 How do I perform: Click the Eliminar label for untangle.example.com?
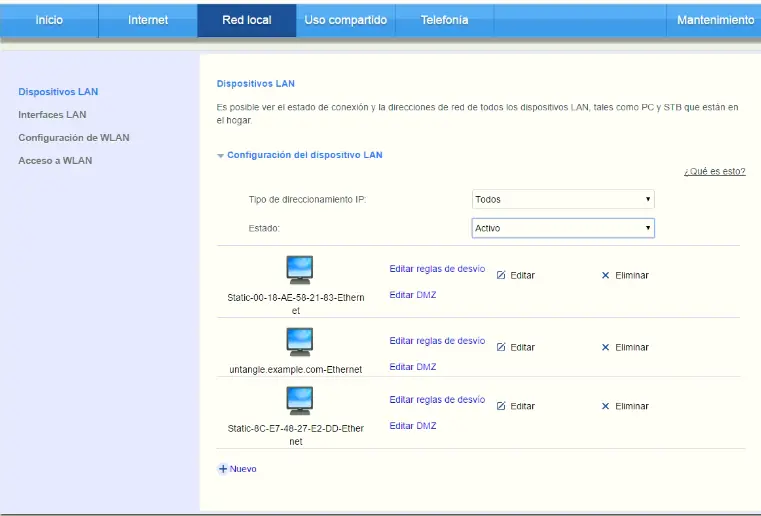[632, 347]
